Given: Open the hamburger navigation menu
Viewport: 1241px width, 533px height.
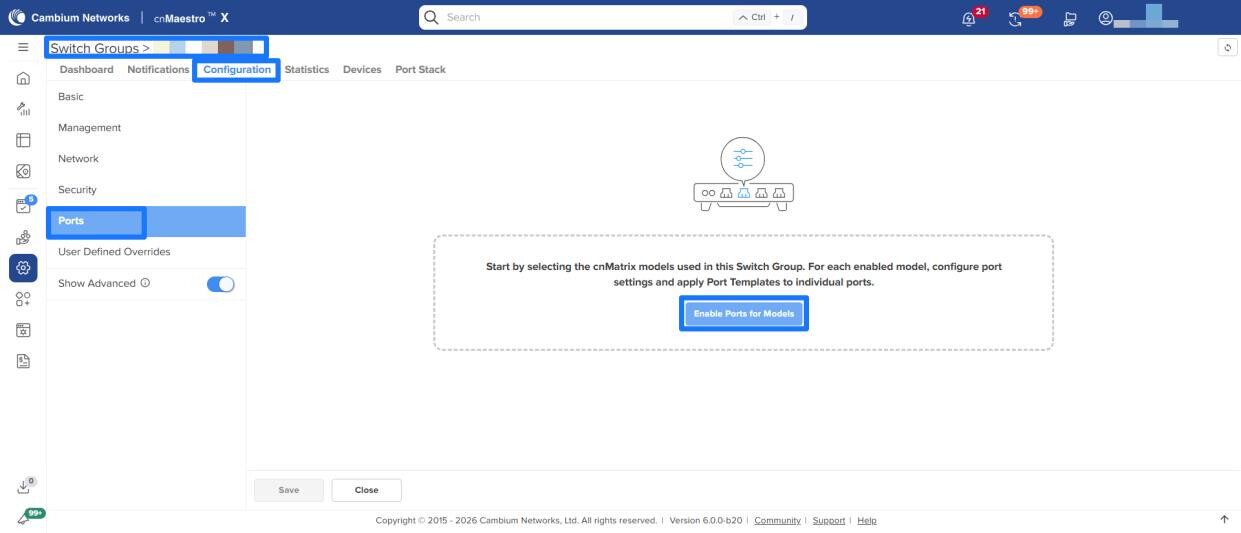Looking at the screenshot, I should click(x=22, y=47).
